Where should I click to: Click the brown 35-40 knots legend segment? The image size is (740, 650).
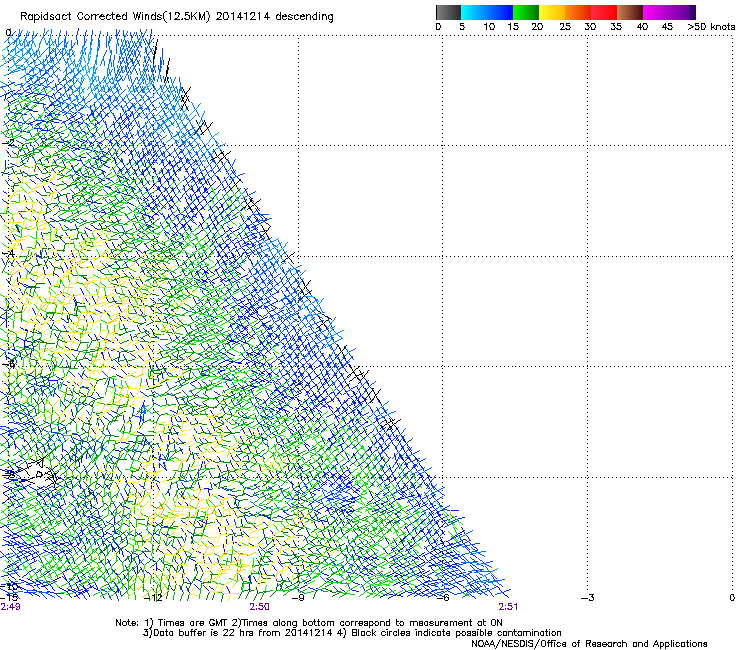(x=630, y=12)
